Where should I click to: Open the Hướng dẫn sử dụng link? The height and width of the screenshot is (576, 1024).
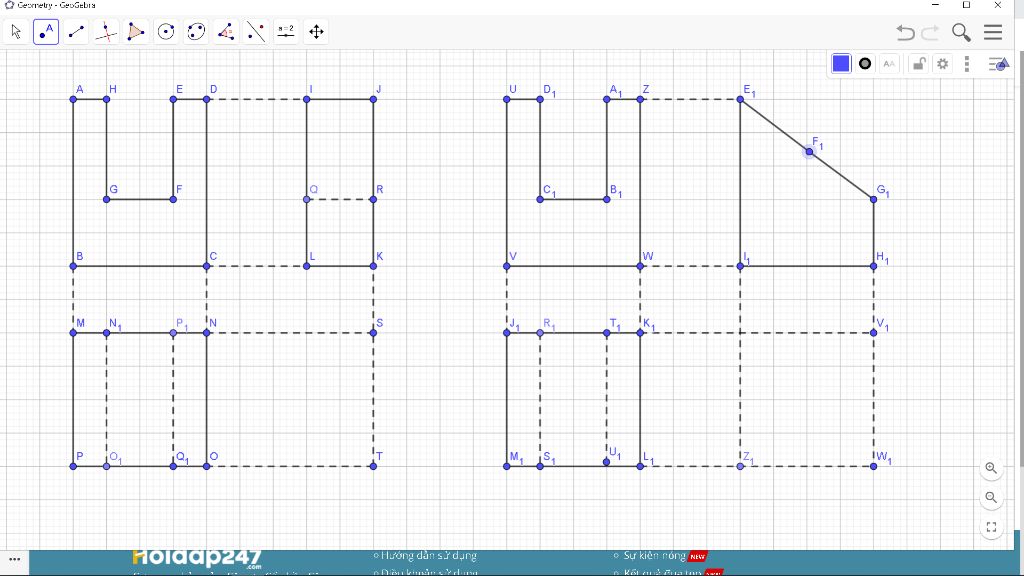(428, 556)
